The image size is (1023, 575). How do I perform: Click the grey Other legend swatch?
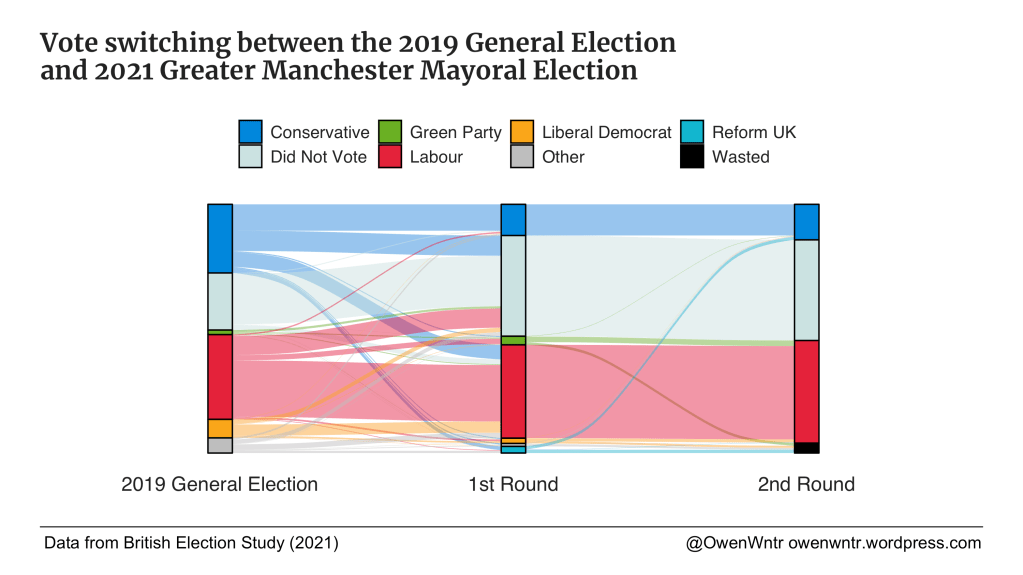tap(521, 156)
